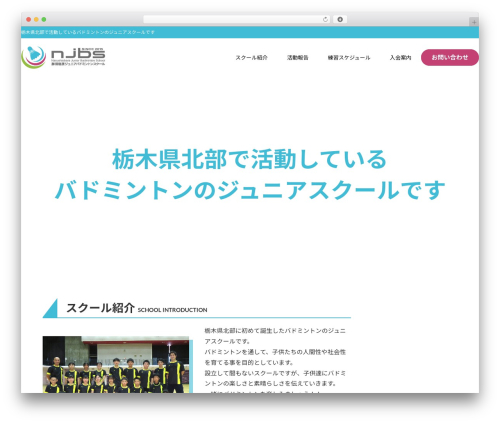The height and width of the screenshot is (423, 500).
Task: Open the 練習スケジュール menu item
Action: click(x=349, y=58)
